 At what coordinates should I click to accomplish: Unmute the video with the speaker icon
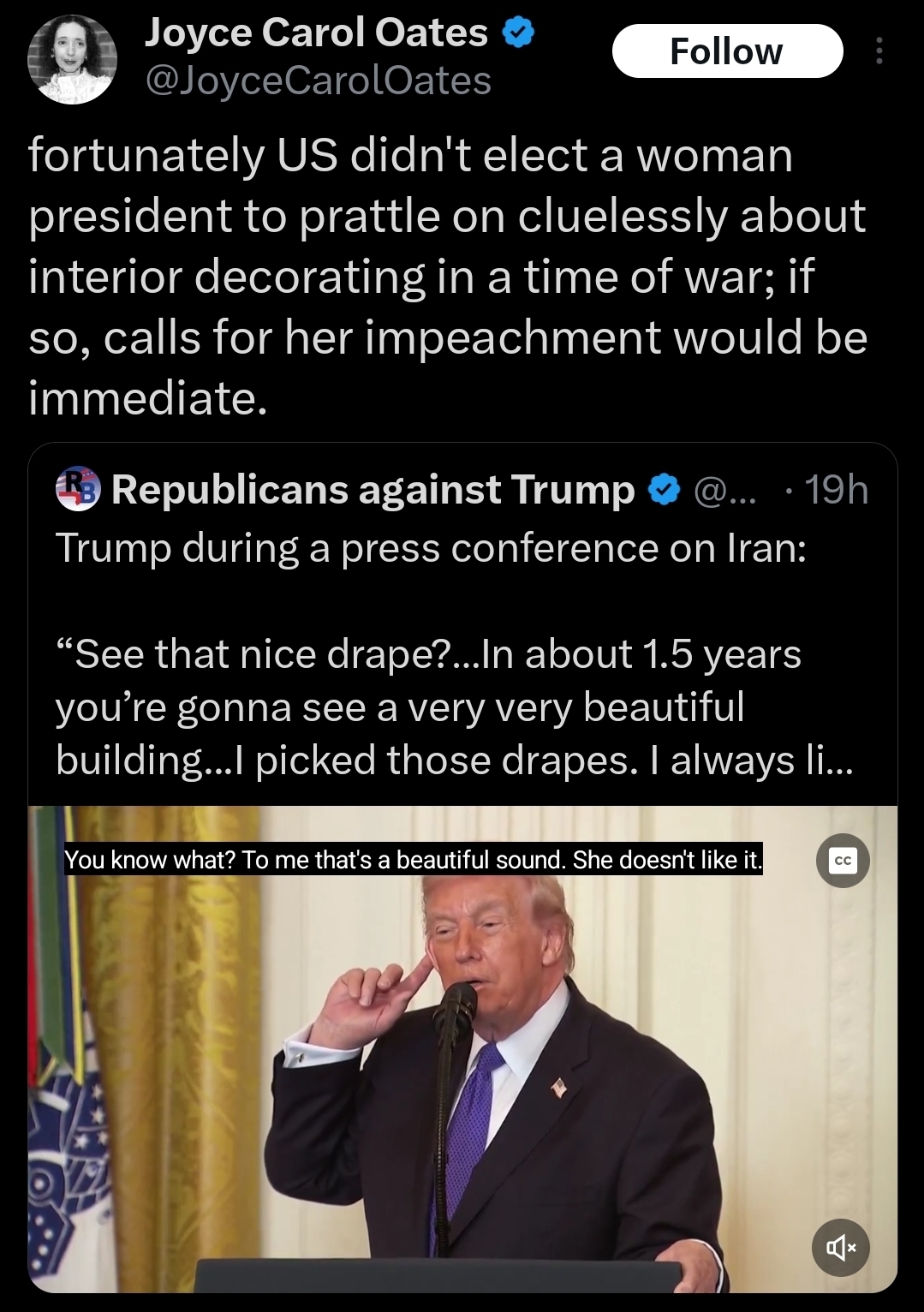(841, 1248)
